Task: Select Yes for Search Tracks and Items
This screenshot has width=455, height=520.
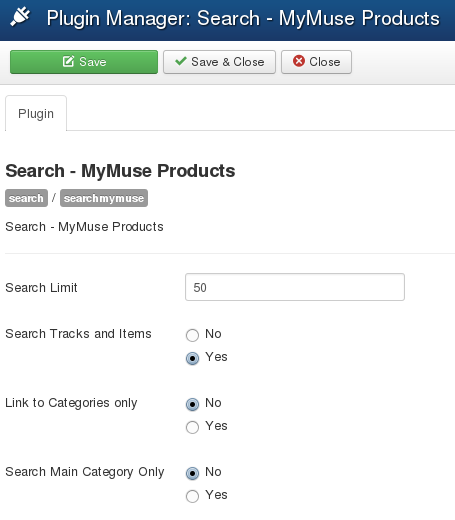Action: pos(192,358)
